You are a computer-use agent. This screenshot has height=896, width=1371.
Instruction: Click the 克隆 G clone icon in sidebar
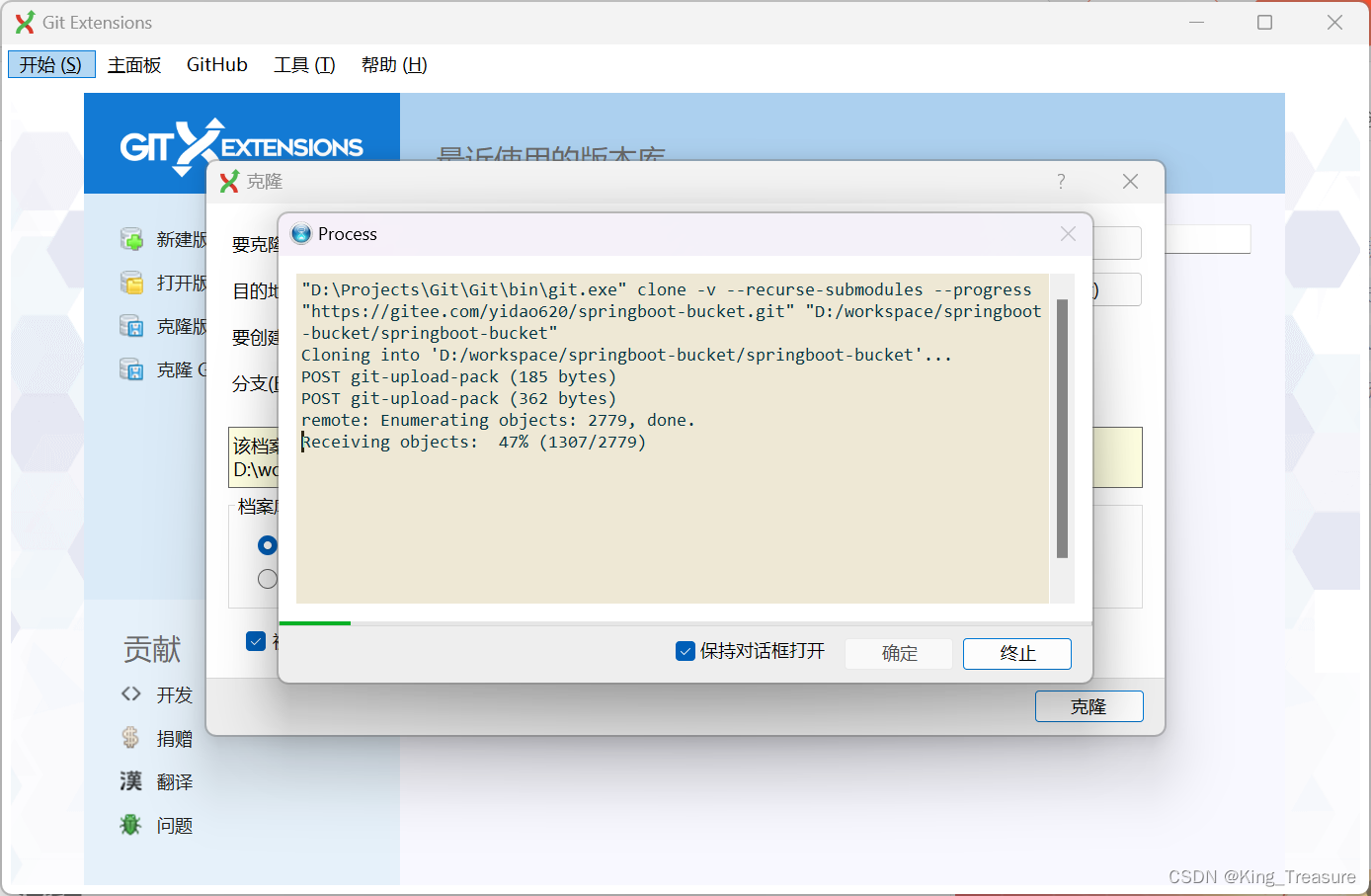click(131, 369)
